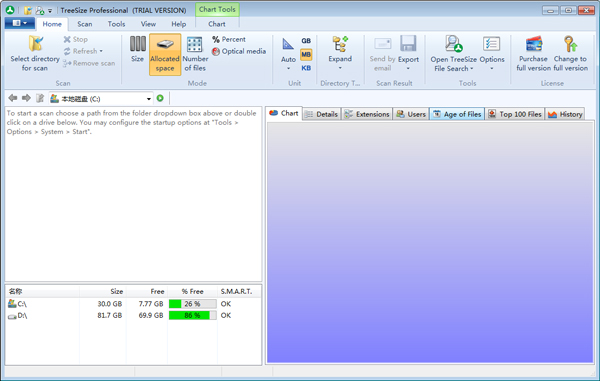Toggle Allocated space mode

165,54
